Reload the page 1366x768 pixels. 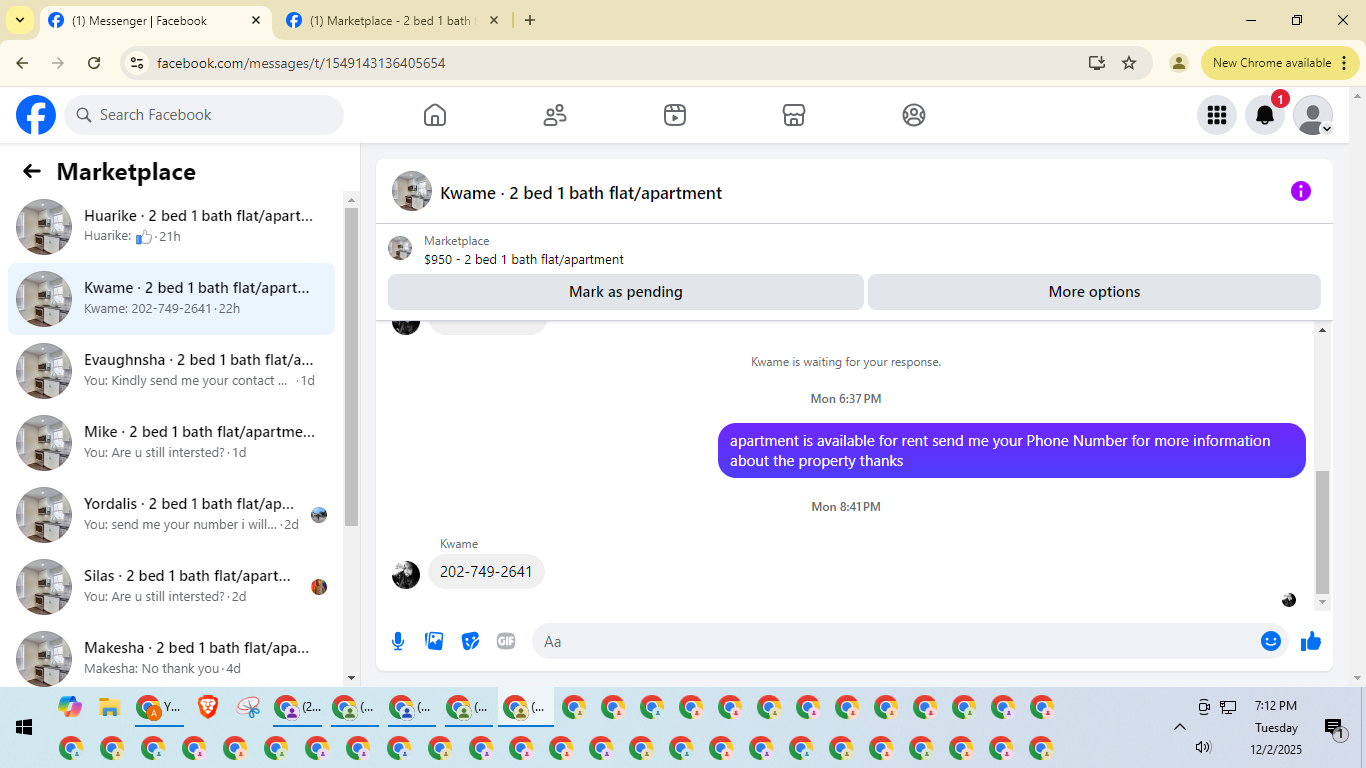coord(94,63)
